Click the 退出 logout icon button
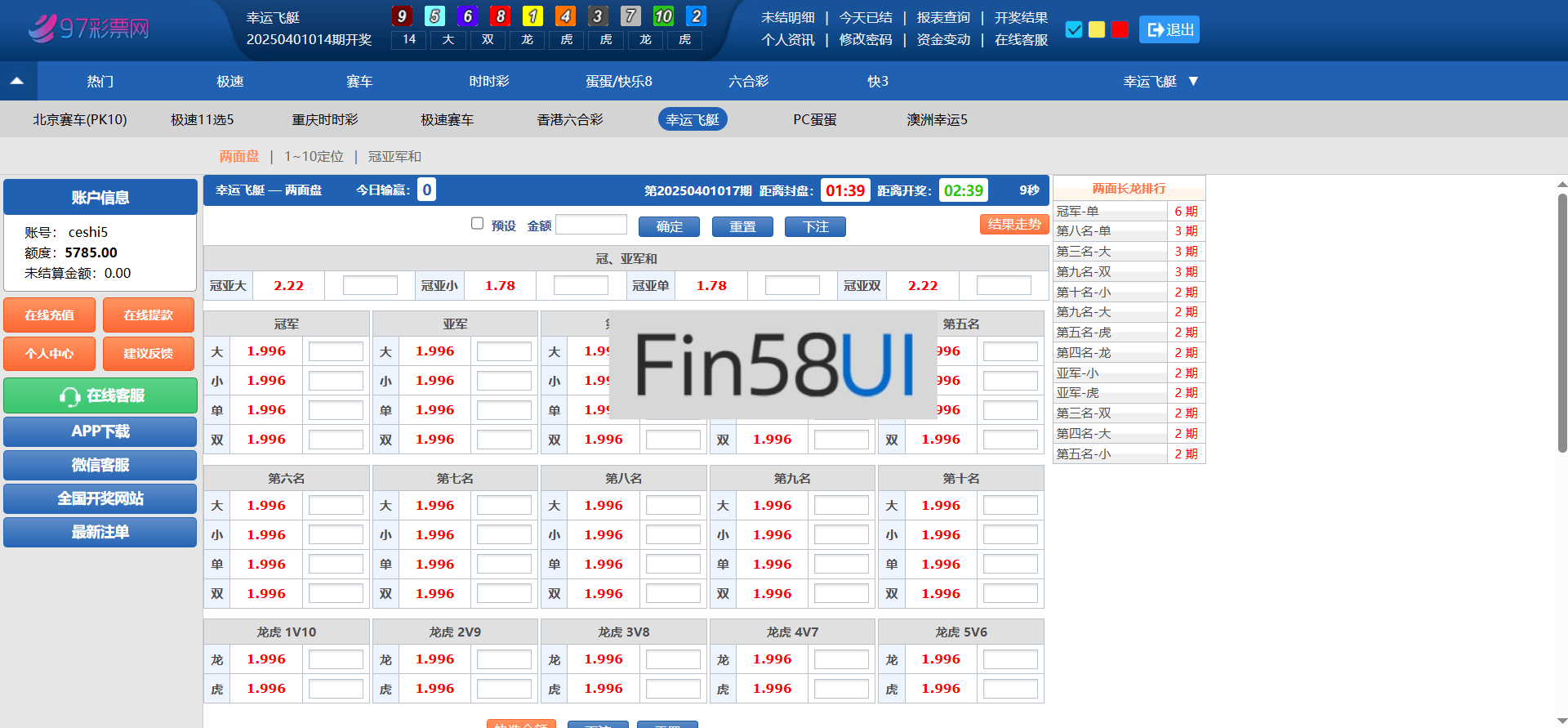The image size is (1568, 728). tap(1169, 29)
